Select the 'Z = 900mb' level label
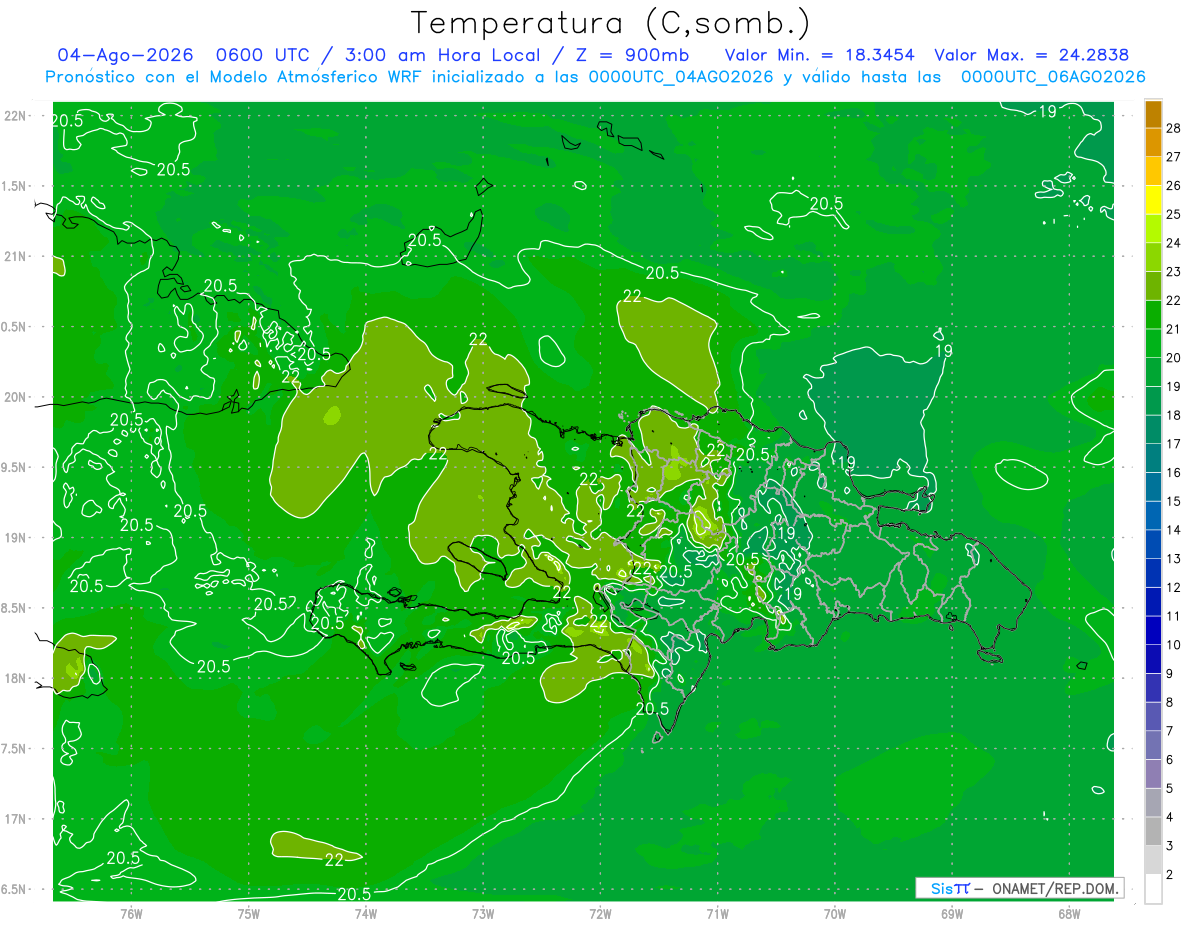 [x=631, y=55]
